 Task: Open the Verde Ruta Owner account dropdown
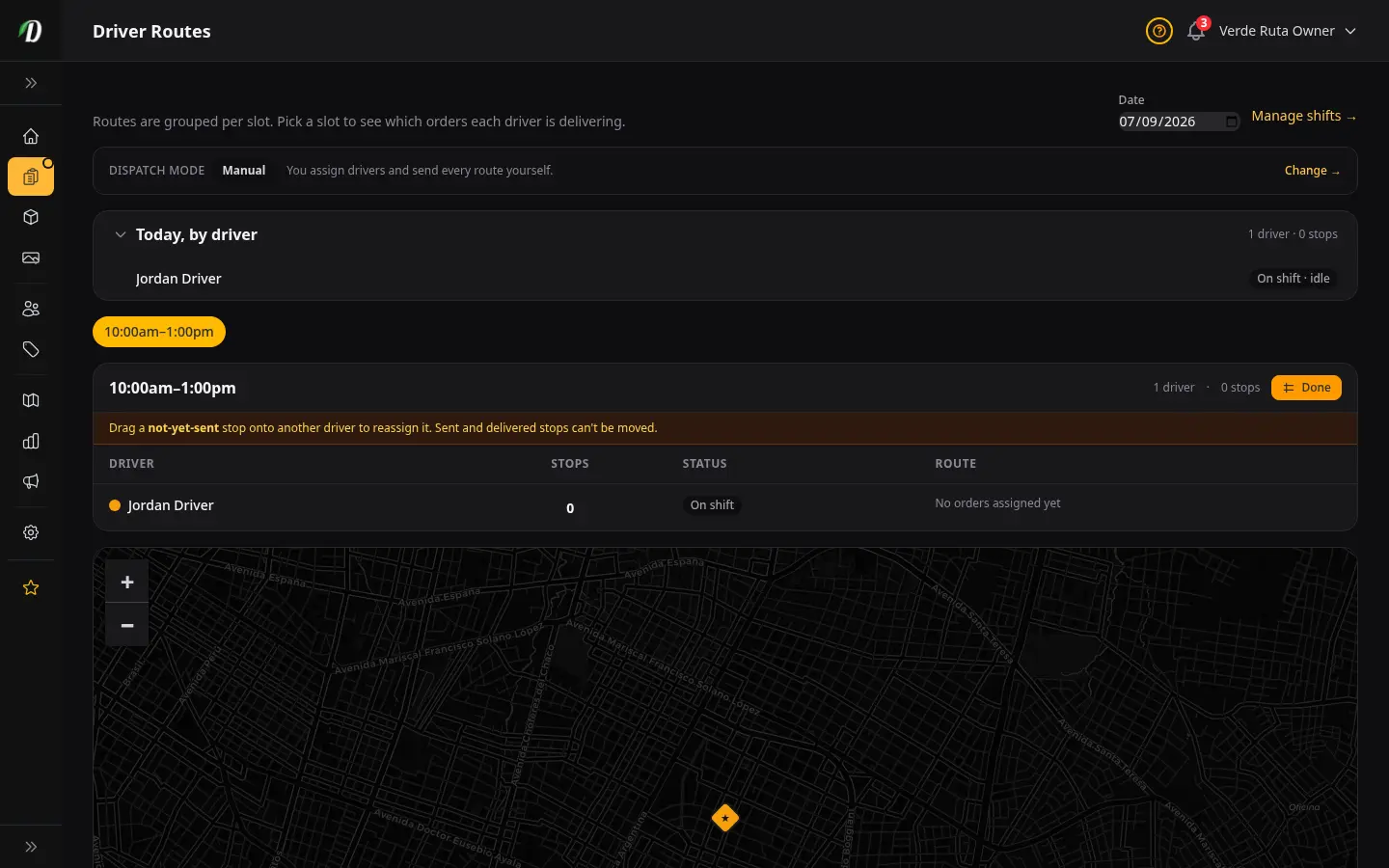(1287, 31)
